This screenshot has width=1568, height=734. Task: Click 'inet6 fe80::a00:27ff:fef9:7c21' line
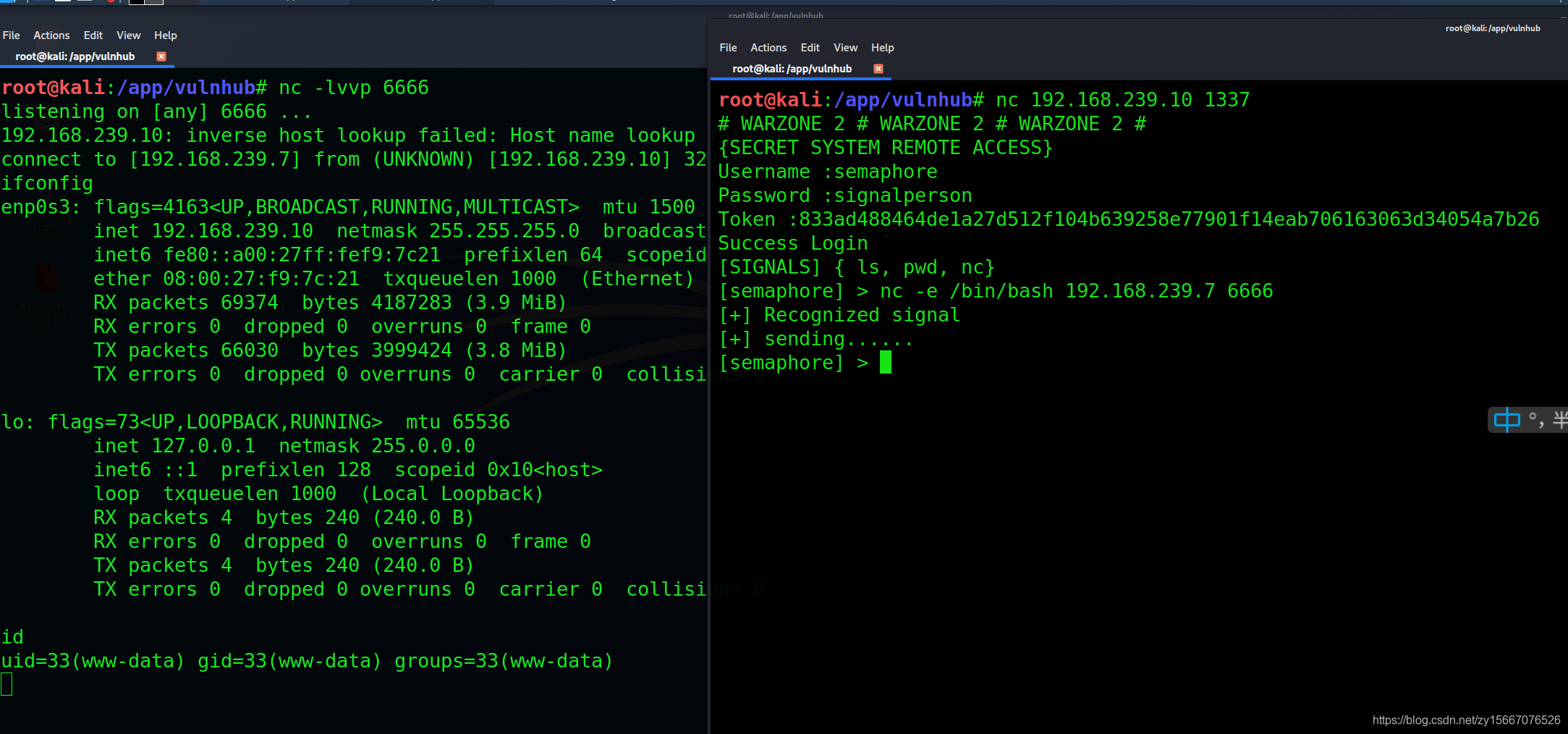coord(400,255)
